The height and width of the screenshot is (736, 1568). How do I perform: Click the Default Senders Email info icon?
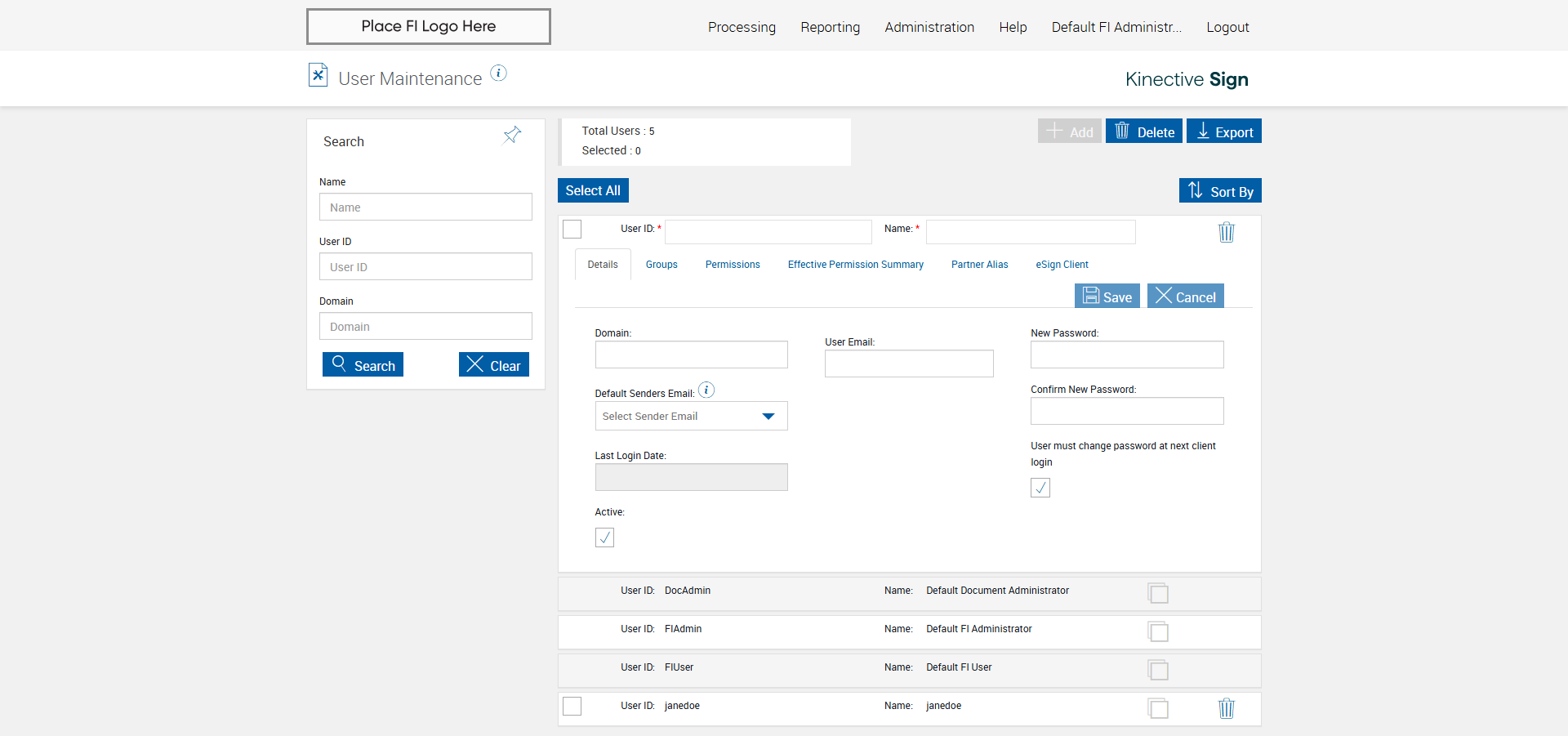pos(706,390)
